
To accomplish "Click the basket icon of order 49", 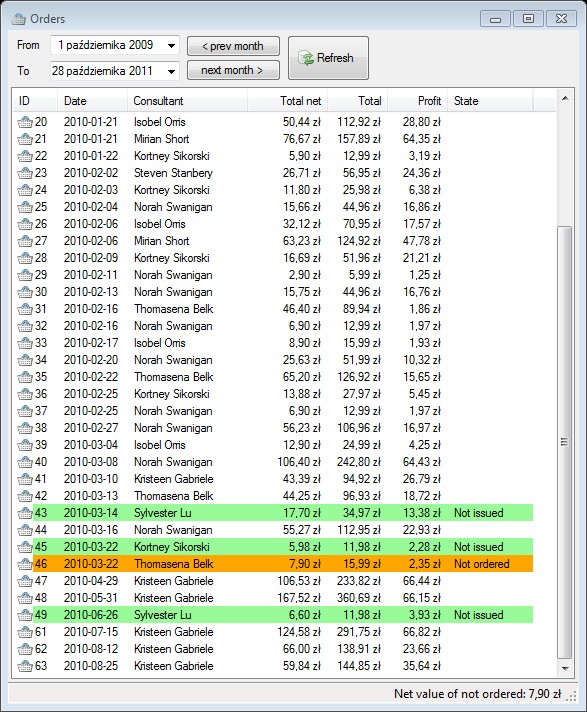I will [25, 615].
